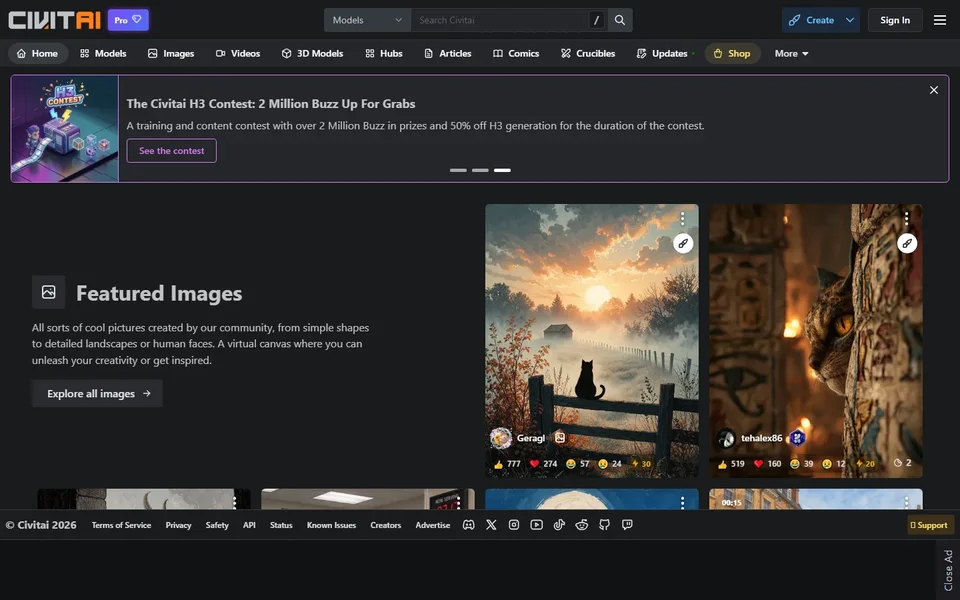Like tehalex86's image with thumbs up 519
This screenshot has height=600, width=960.
point(731,463)
